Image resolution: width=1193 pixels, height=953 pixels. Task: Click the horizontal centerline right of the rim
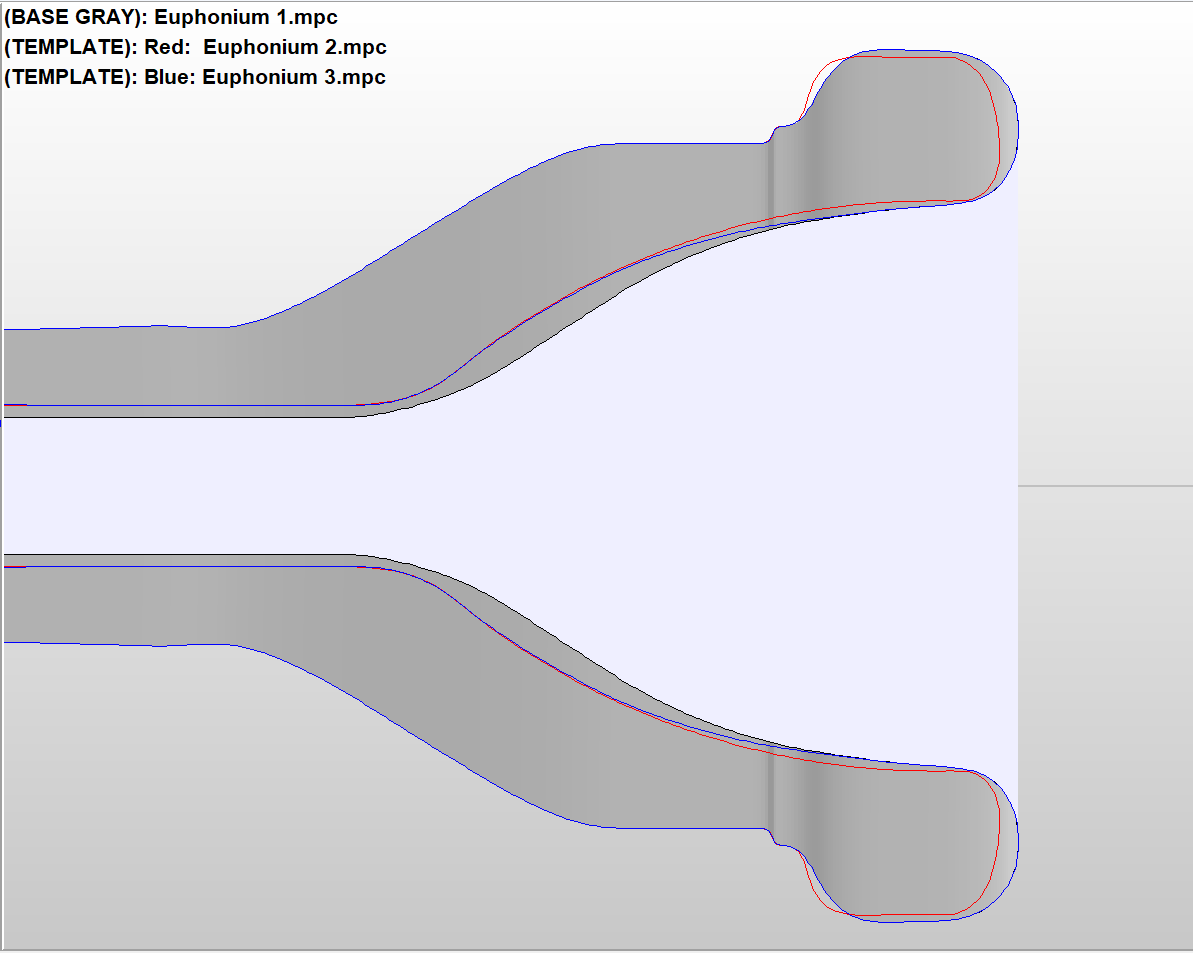point(1100,486)
